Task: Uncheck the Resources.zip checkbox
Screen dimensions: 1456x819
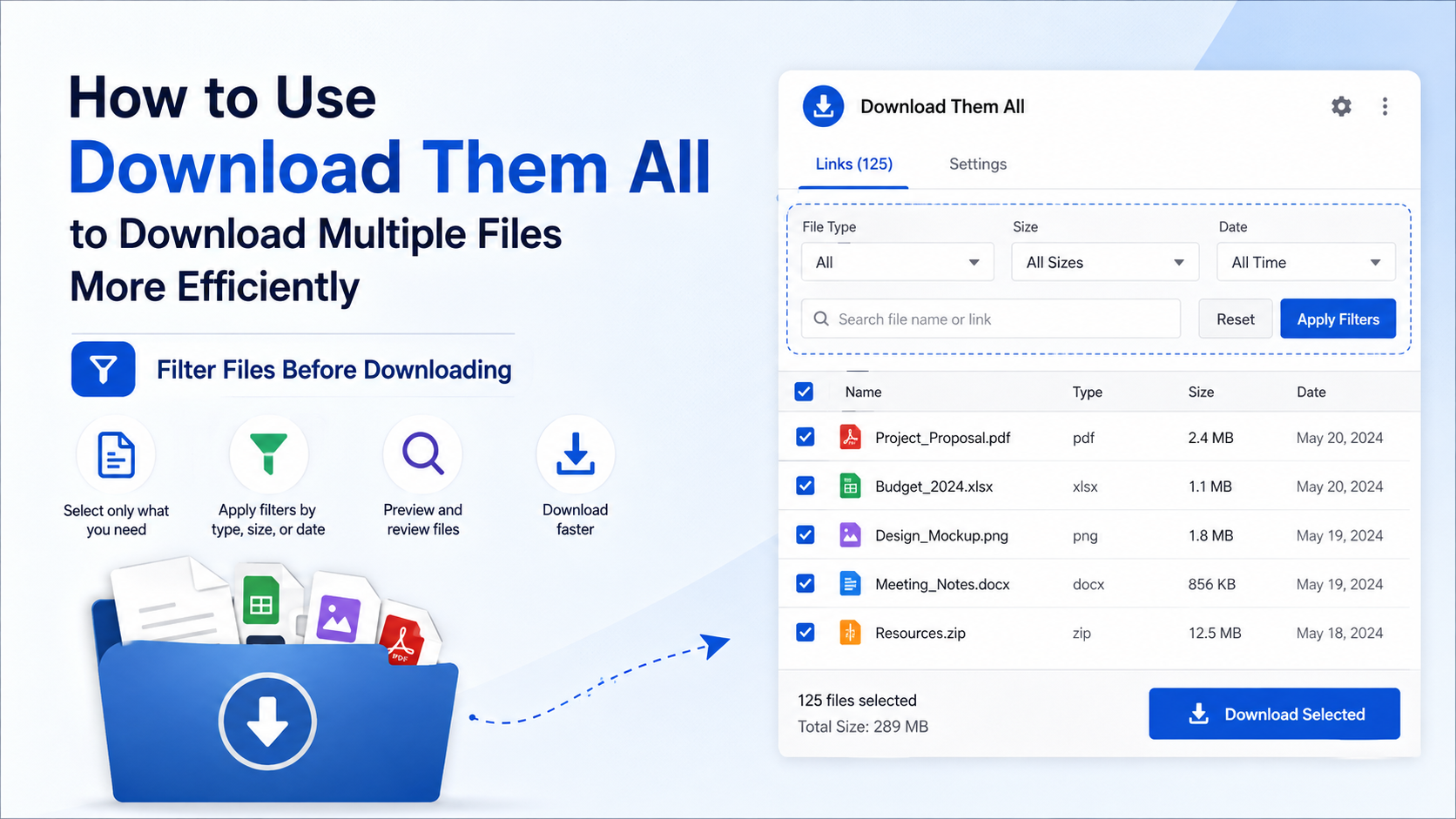Action: [806, 632]
